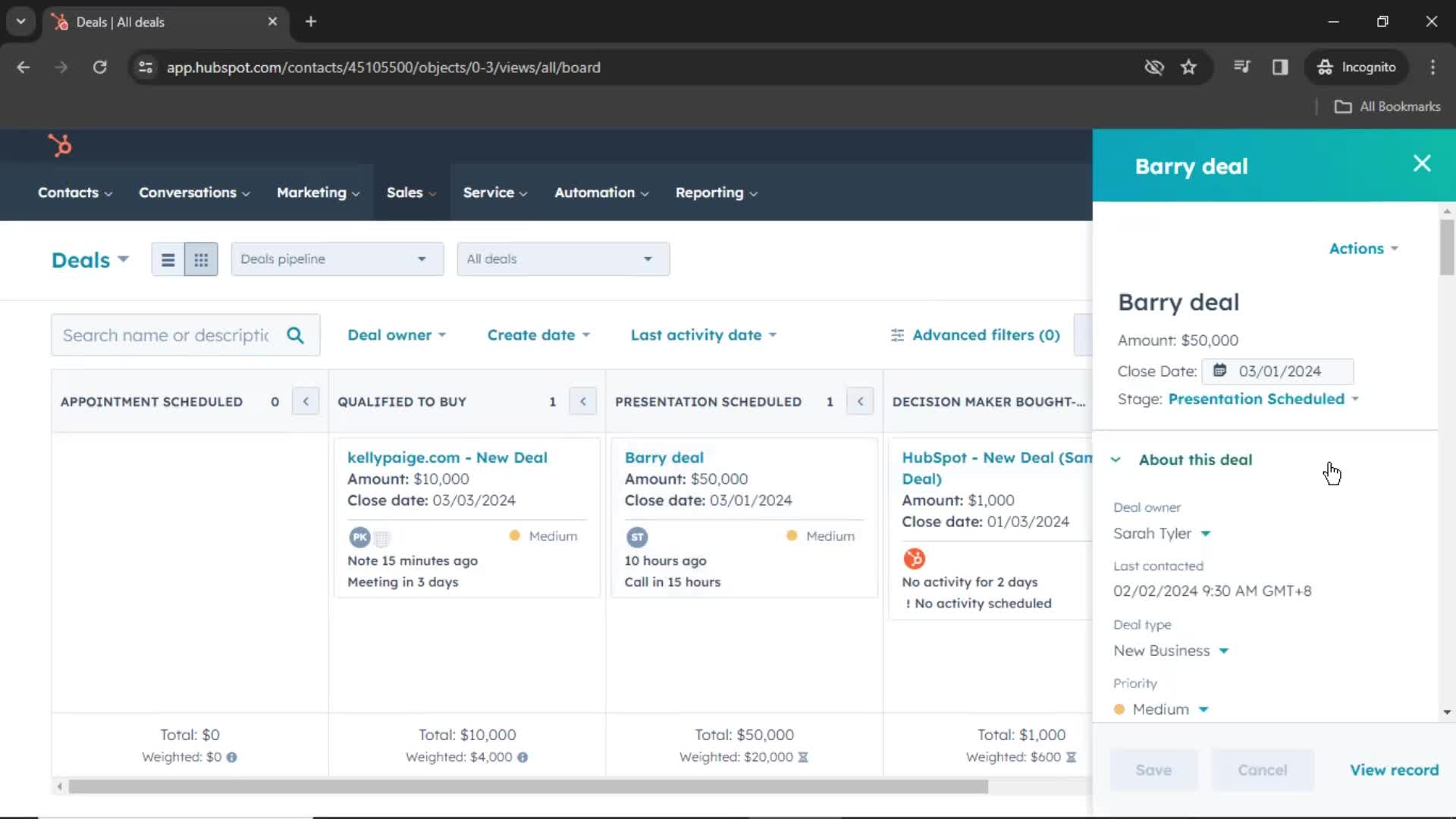Click the collapse arrow on Presentation Scheduled
1456x819 pixels.
pyautogui.click(x=860, y=401)
